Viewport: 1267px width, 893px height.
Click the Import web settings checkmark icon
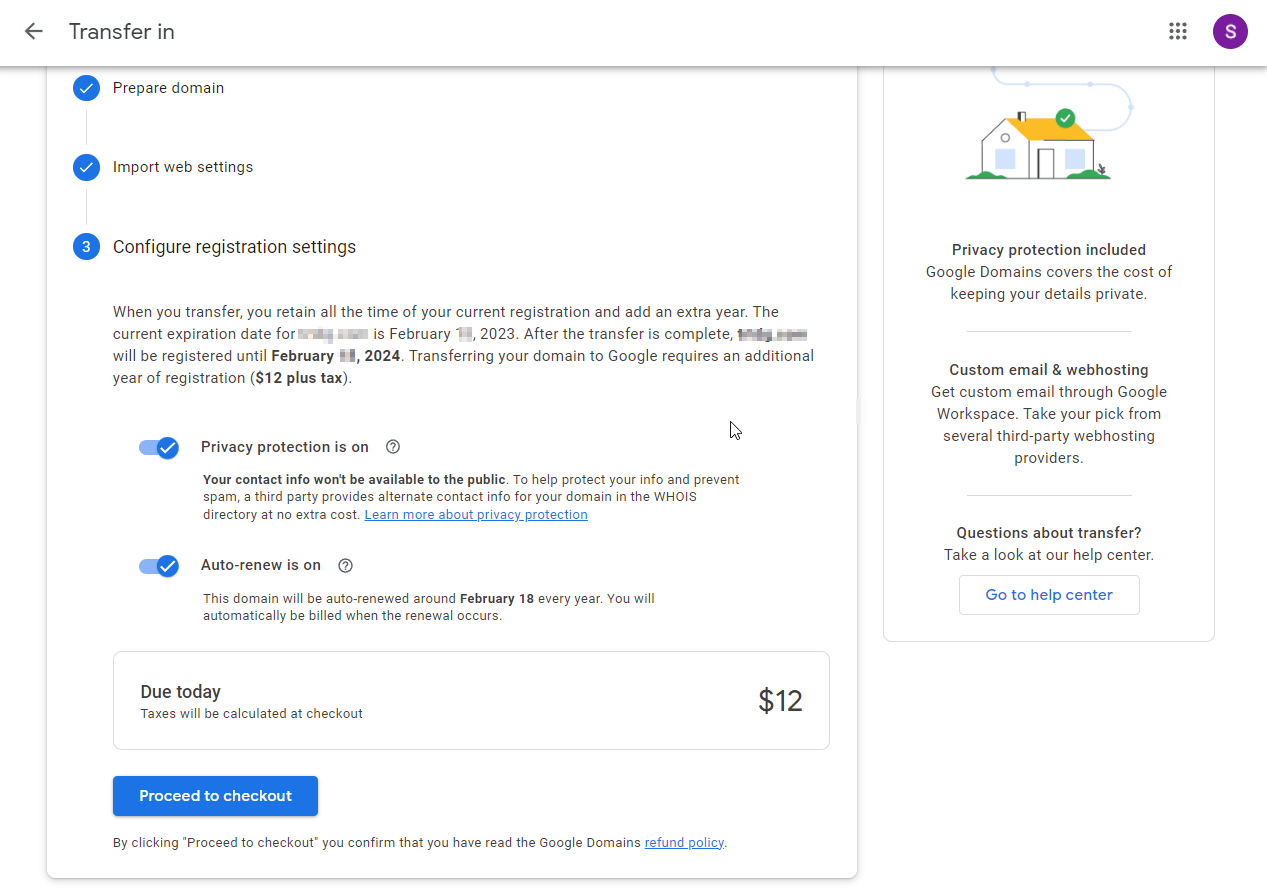point(86,167)
